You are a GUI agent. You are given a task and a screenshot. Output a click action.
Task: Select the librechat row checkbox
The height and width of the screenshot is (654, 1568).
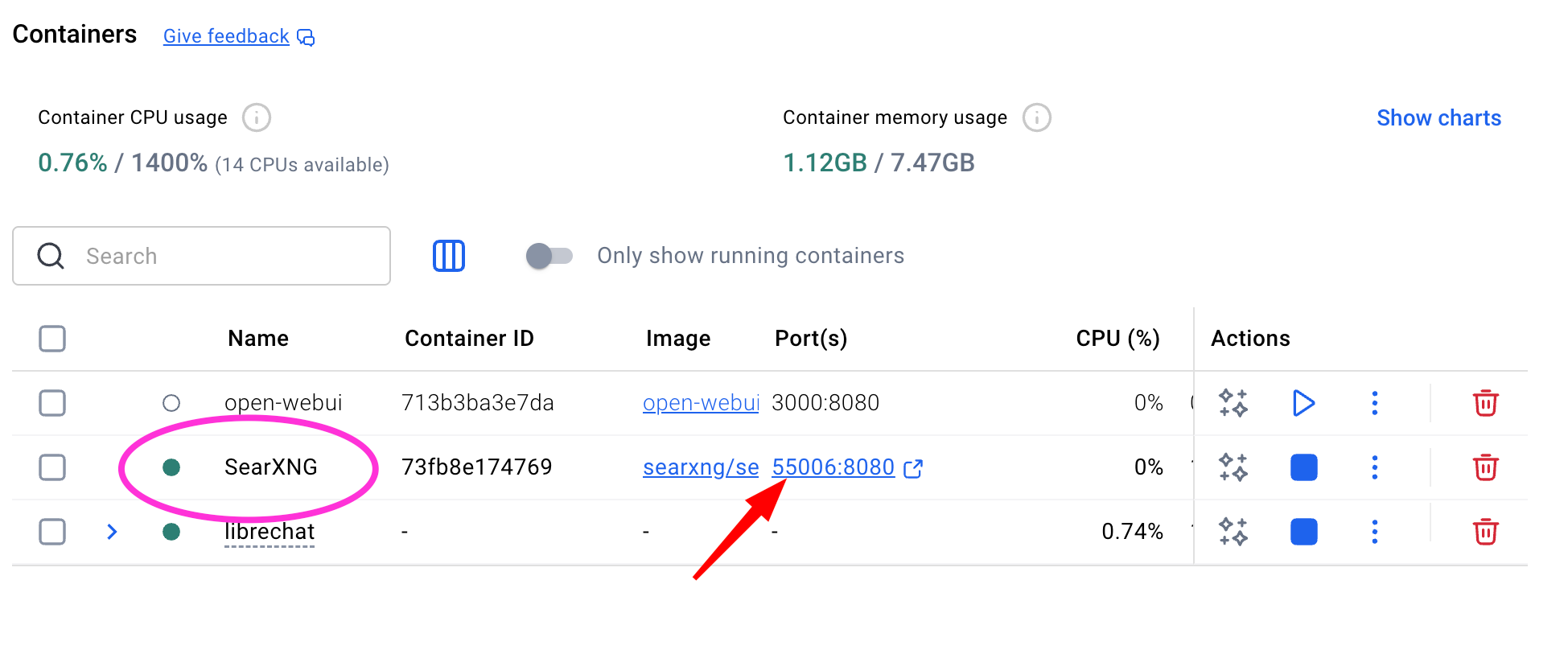52,532
